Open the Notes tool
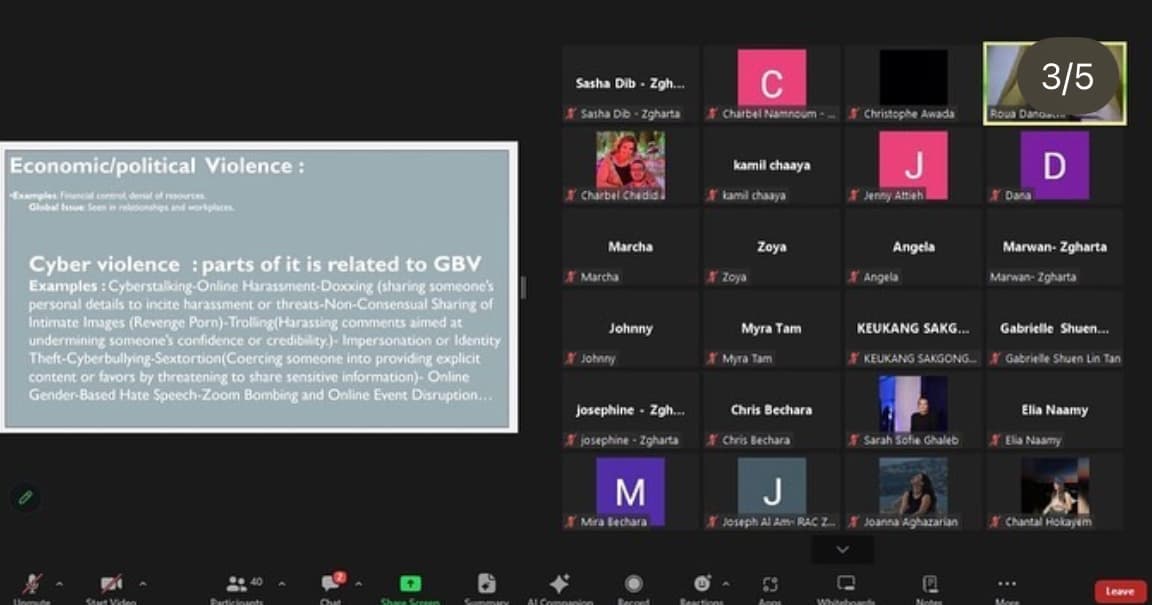This screenshot has height=605, width=1152. coord(929,584)
